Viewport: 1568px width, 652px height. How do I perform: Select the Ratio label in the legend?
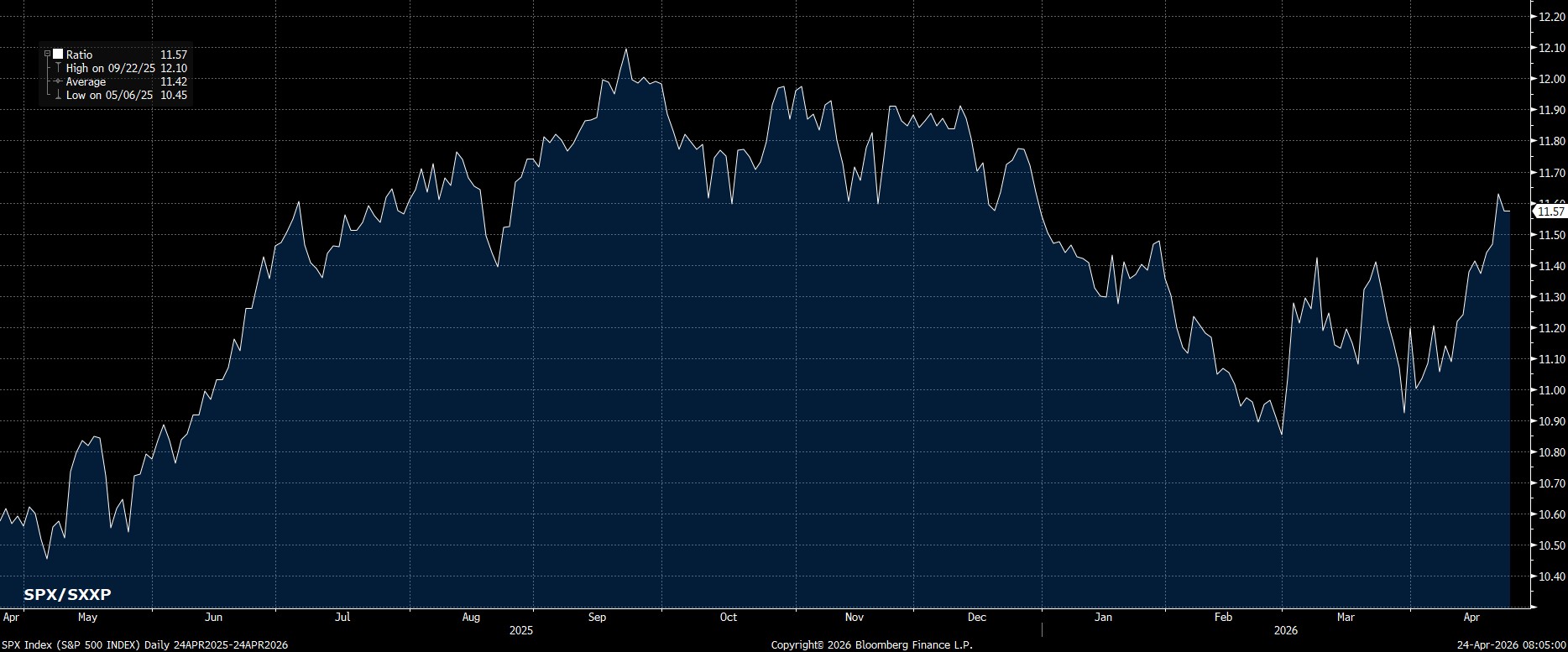[80, 55]
